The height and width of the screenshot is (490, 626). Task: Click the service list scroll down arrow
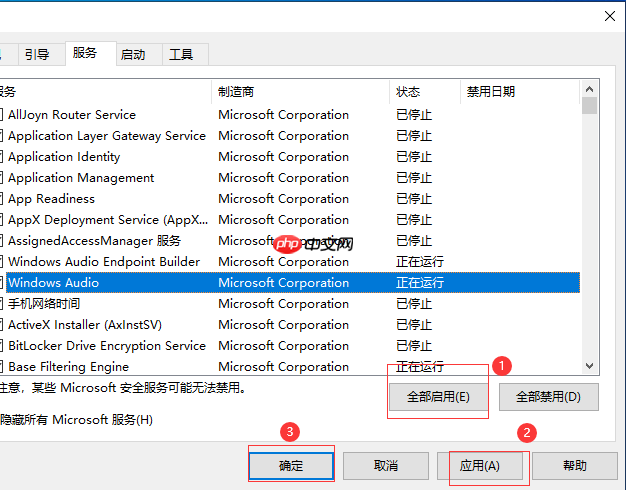(589, 366)
